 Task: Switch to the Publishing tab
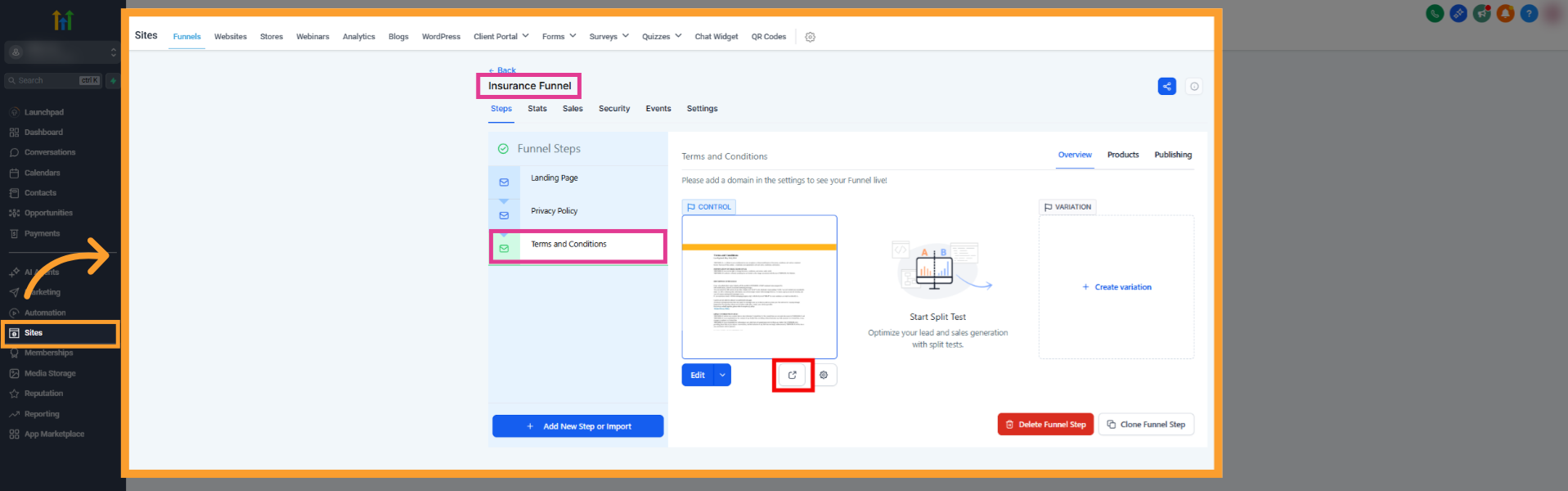tap(1173, 155)
